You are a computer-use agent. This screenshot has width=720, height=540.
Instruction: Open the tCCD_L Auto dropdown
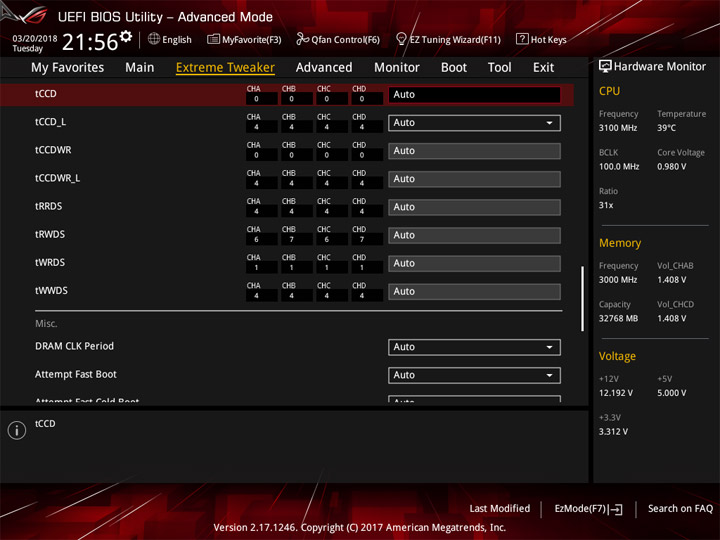click(474, 123)
